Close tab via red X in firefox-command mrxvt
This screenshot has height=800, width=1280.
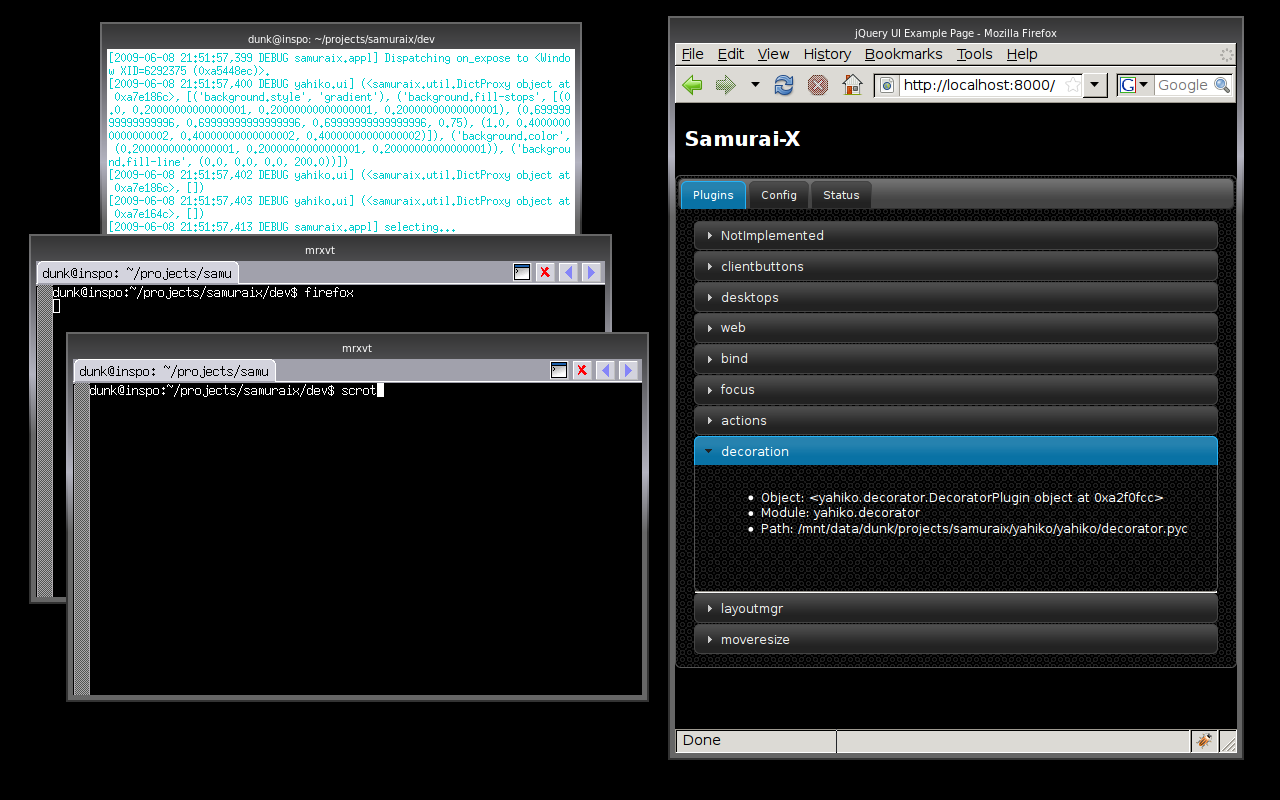point(545,272)
